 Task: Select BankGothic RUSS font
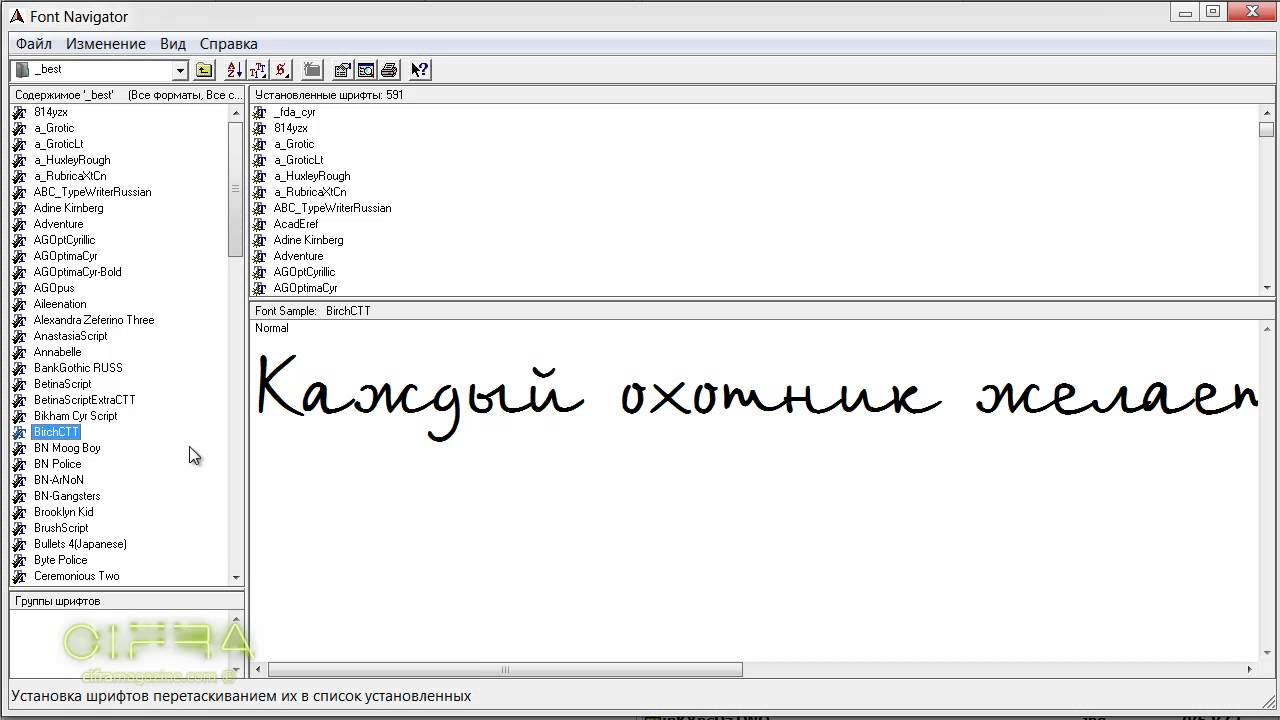click(78, 368)
